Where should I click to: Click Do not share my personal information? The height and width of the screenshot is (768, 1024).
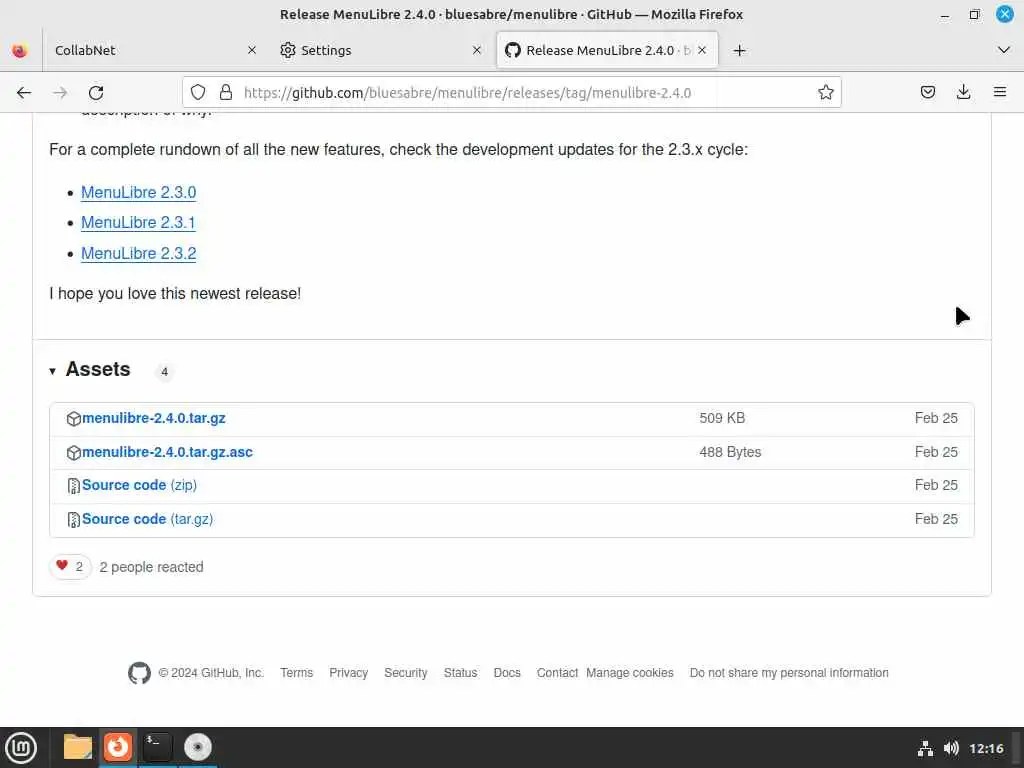pos(789,673)
